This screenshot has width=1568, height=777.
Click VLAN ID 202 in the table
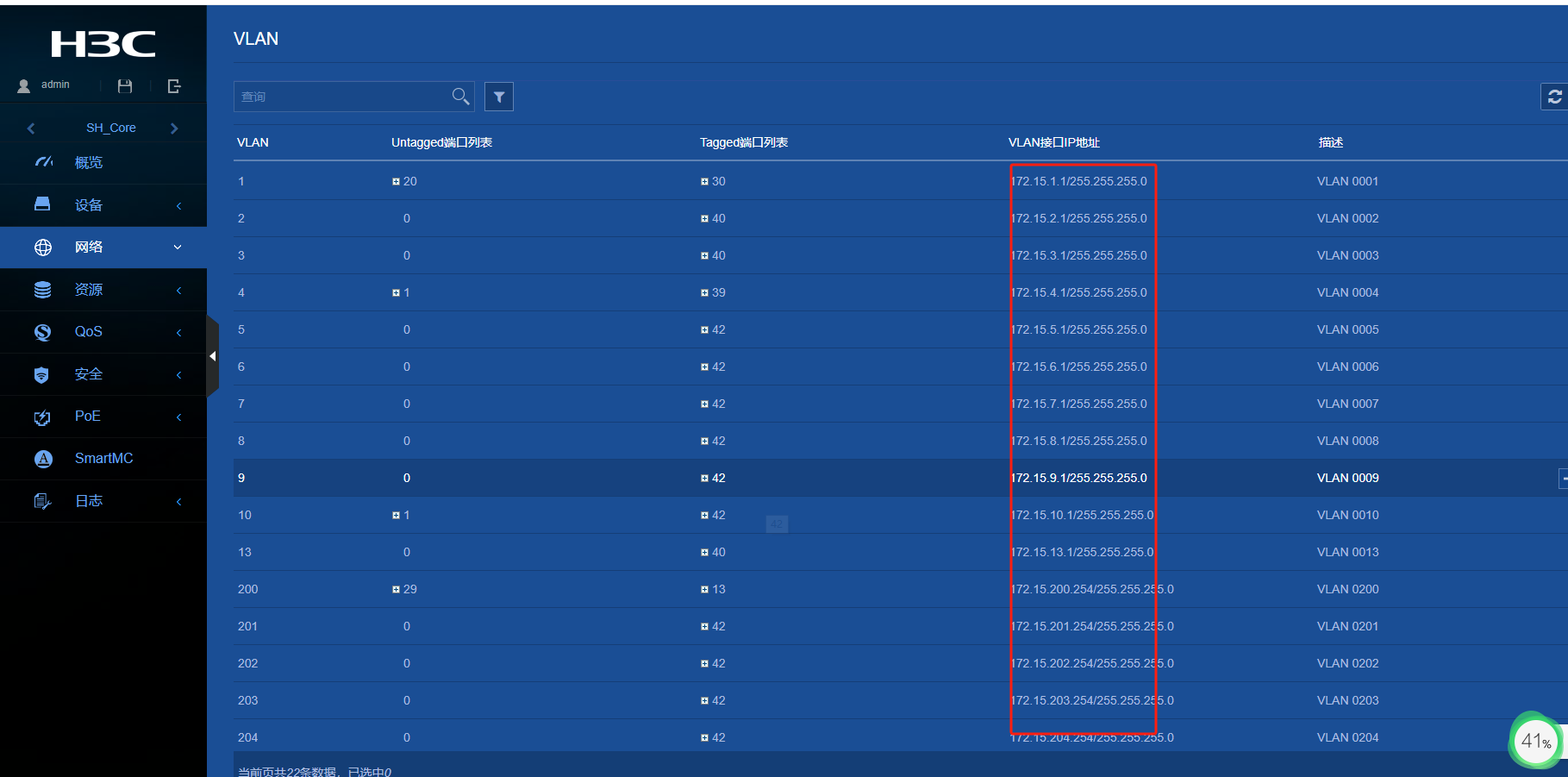point(248,664)
